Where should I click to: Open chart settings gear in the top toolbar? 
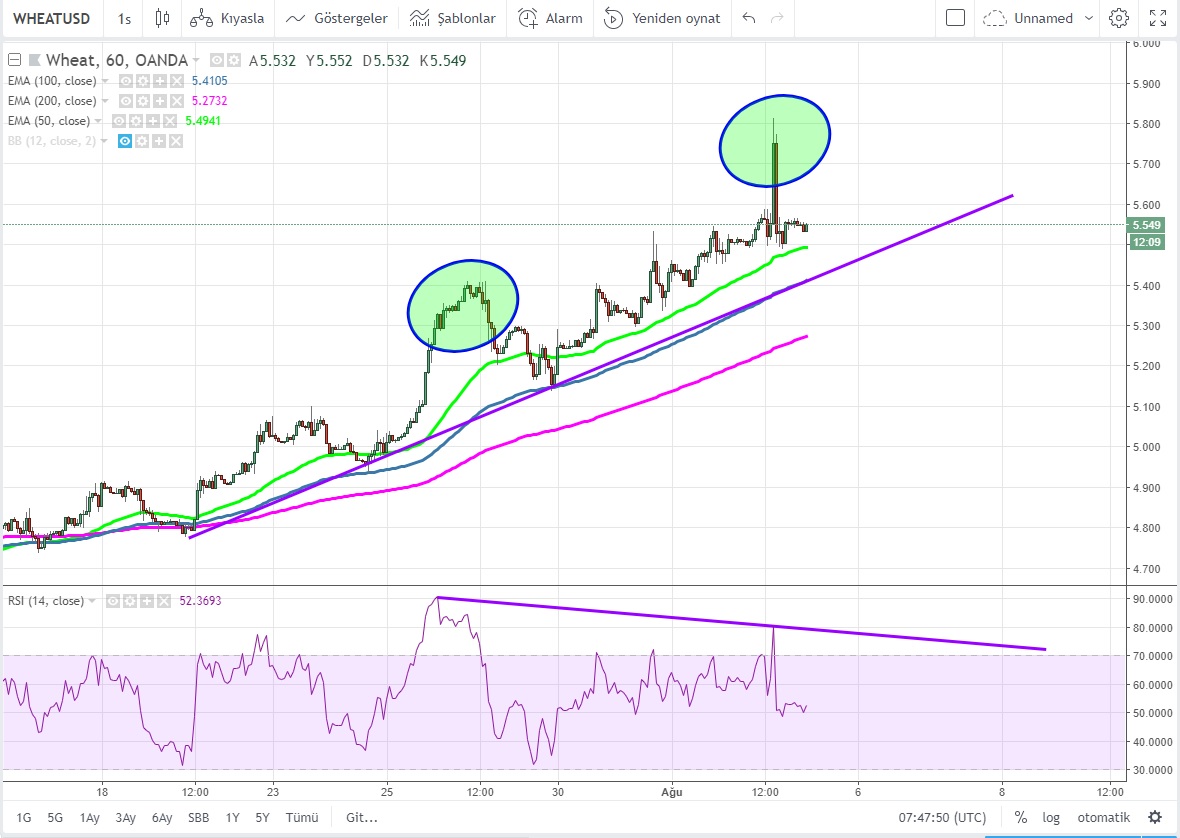[1119, 18]
